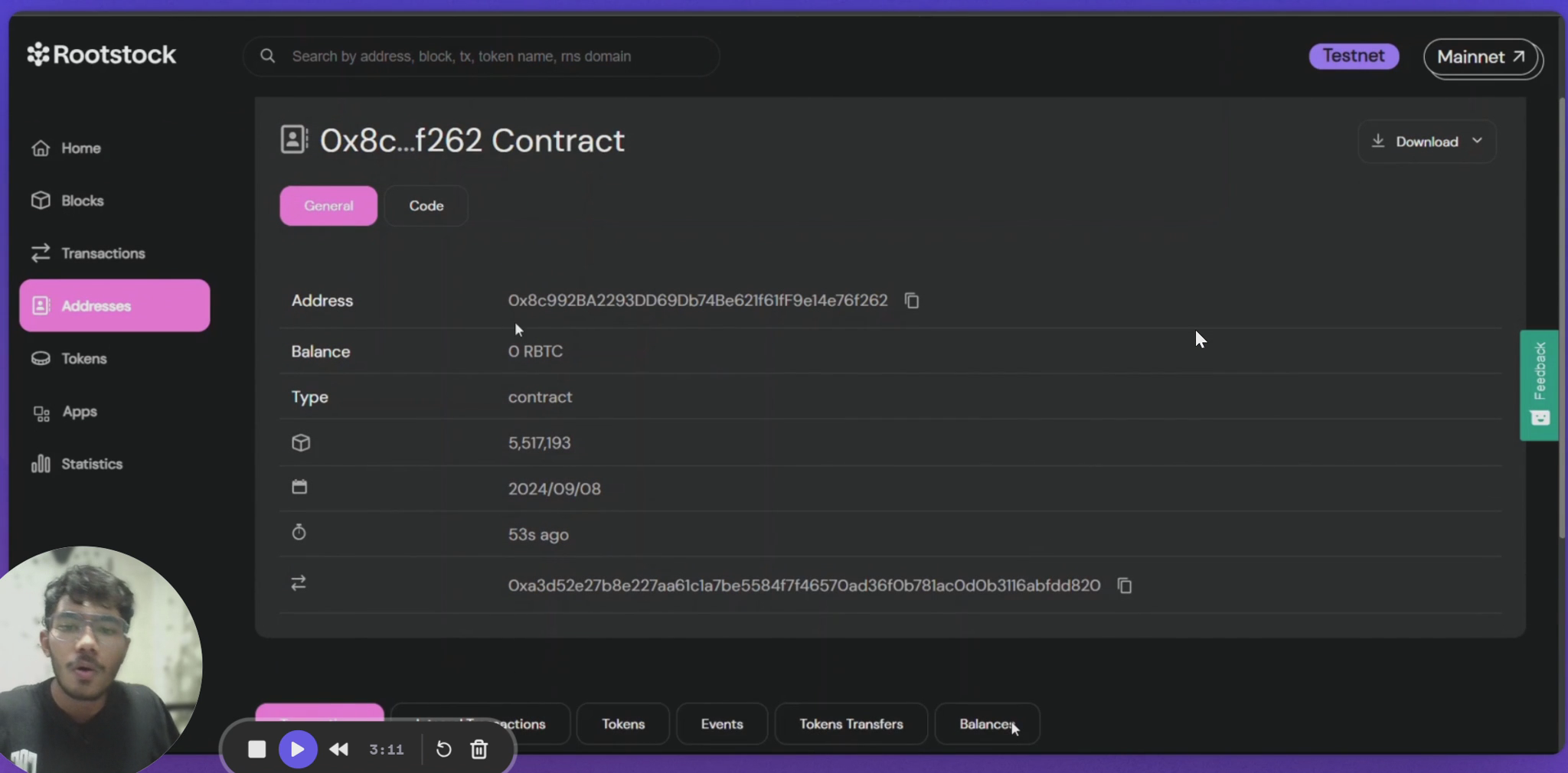Click the 0 RBTC balance value

(x=535, y=351)
